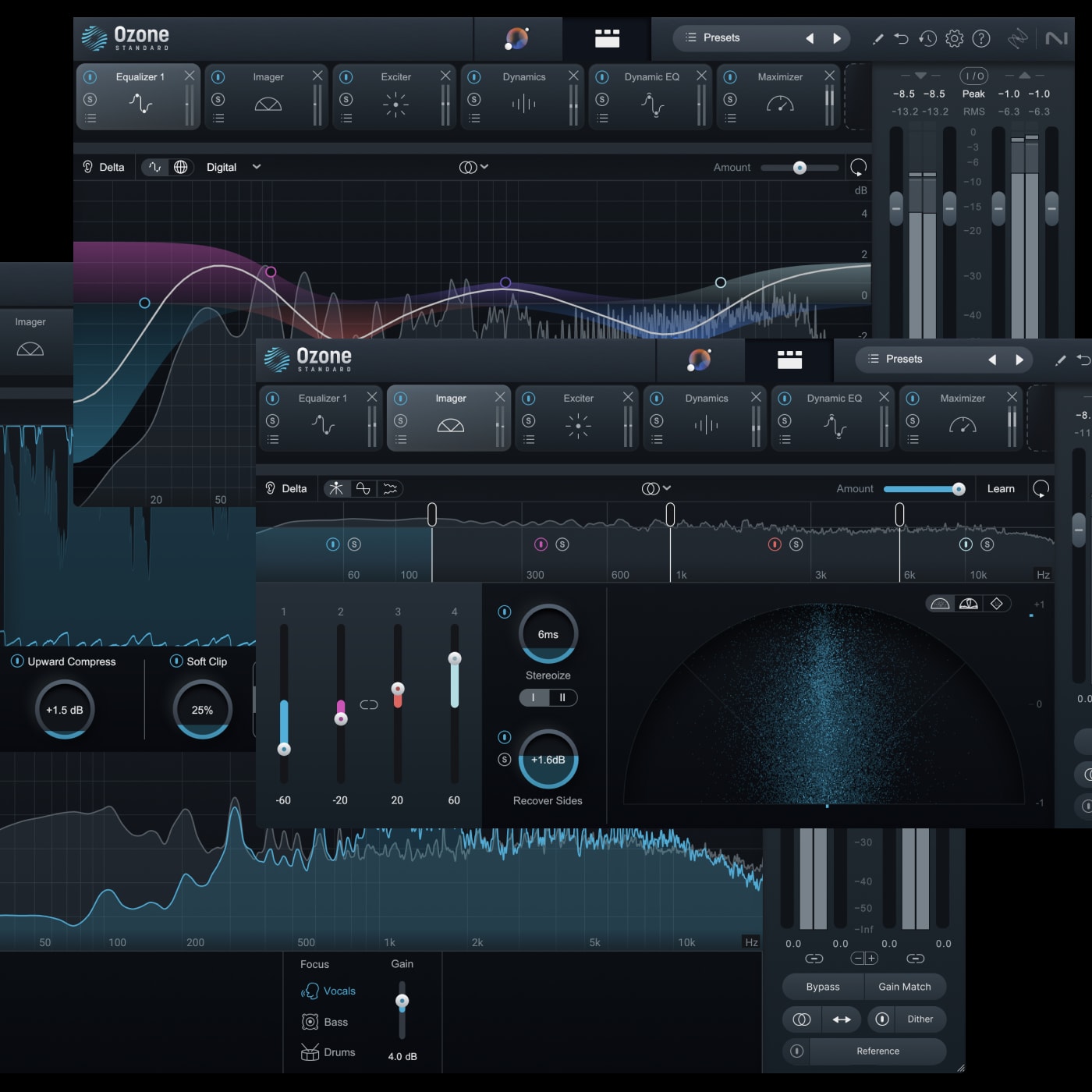The width and height of the screenshot is (1092, 1092).
Task: Go to previous preset in Imager window
Action: [x=992, y=360]
